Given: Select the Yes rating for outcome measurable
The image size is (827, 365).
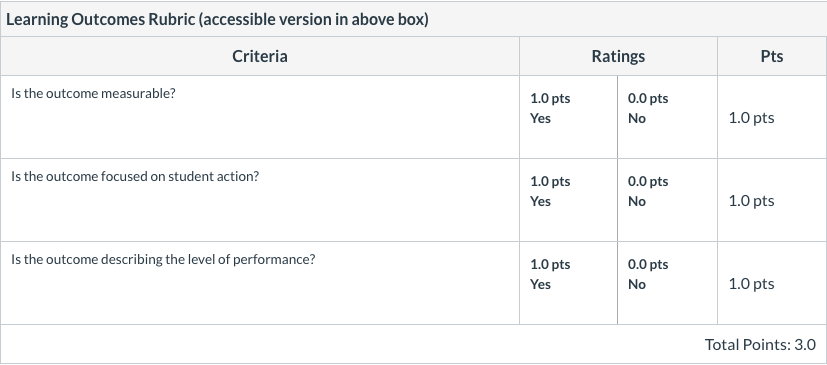Looking at the screenshot, I should (x=568, y=117).
